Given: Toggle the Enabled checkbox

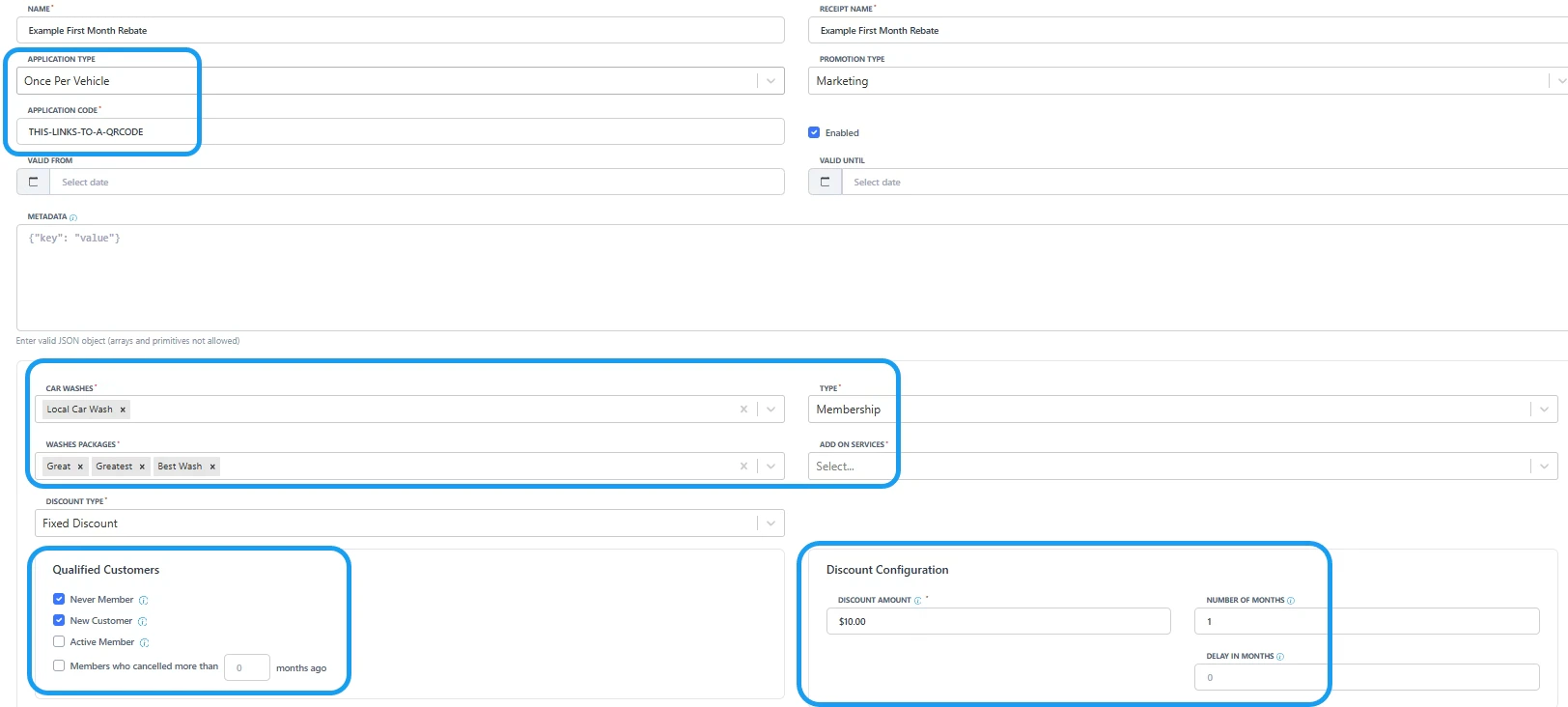Looking at the screenshot, I should coord(814,132).
